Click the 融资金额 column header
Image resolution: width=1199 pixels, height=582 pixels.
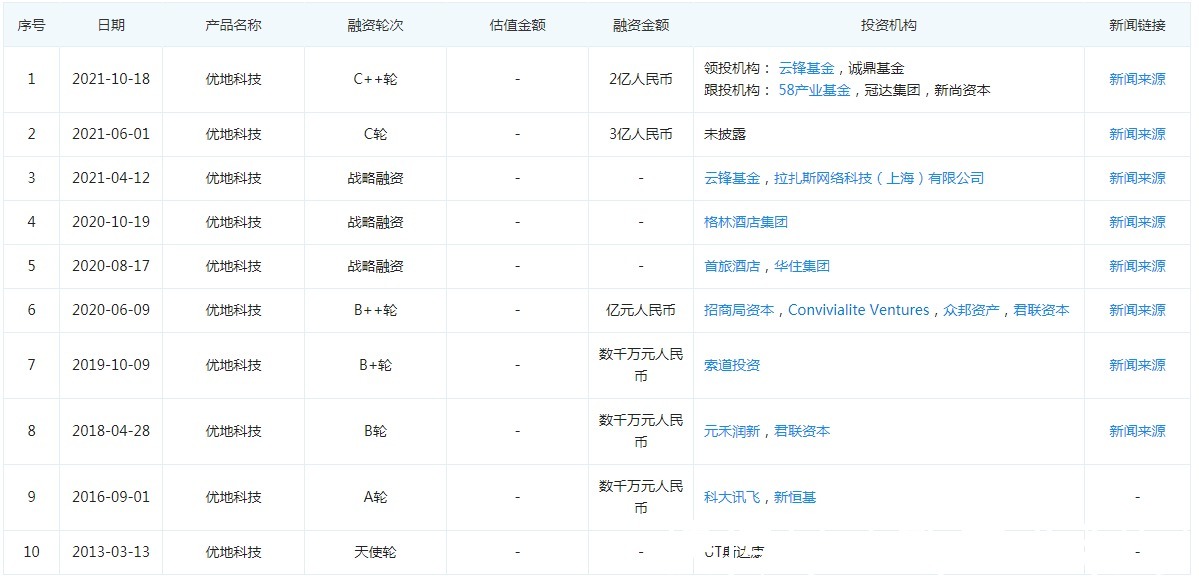click(641, 24)
